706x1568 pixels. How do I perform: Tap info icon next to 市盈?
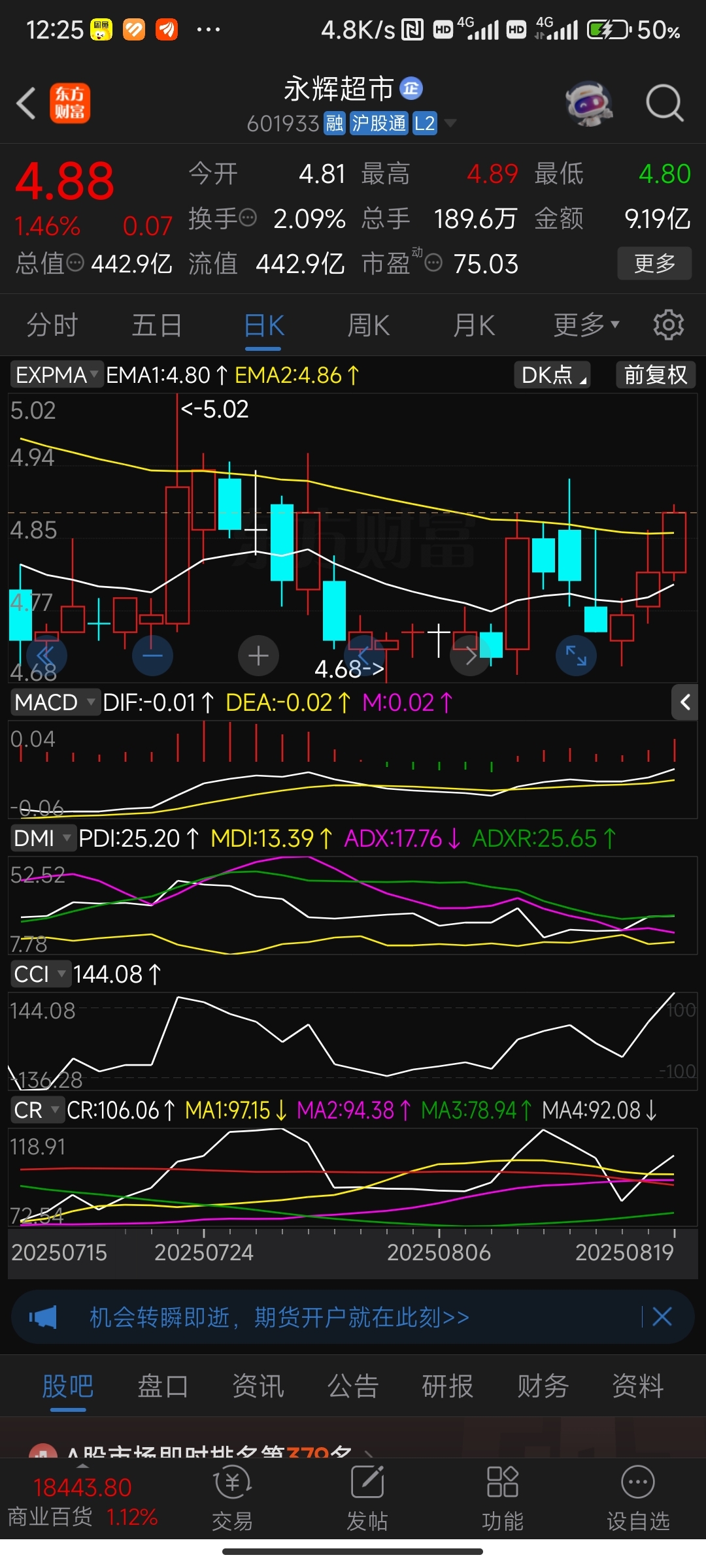pyautogui.click(x=433, y=263)
